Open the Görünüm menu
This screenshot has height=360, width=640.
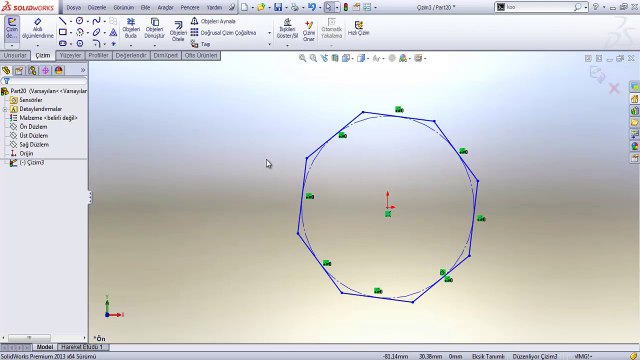pos(123,7)
